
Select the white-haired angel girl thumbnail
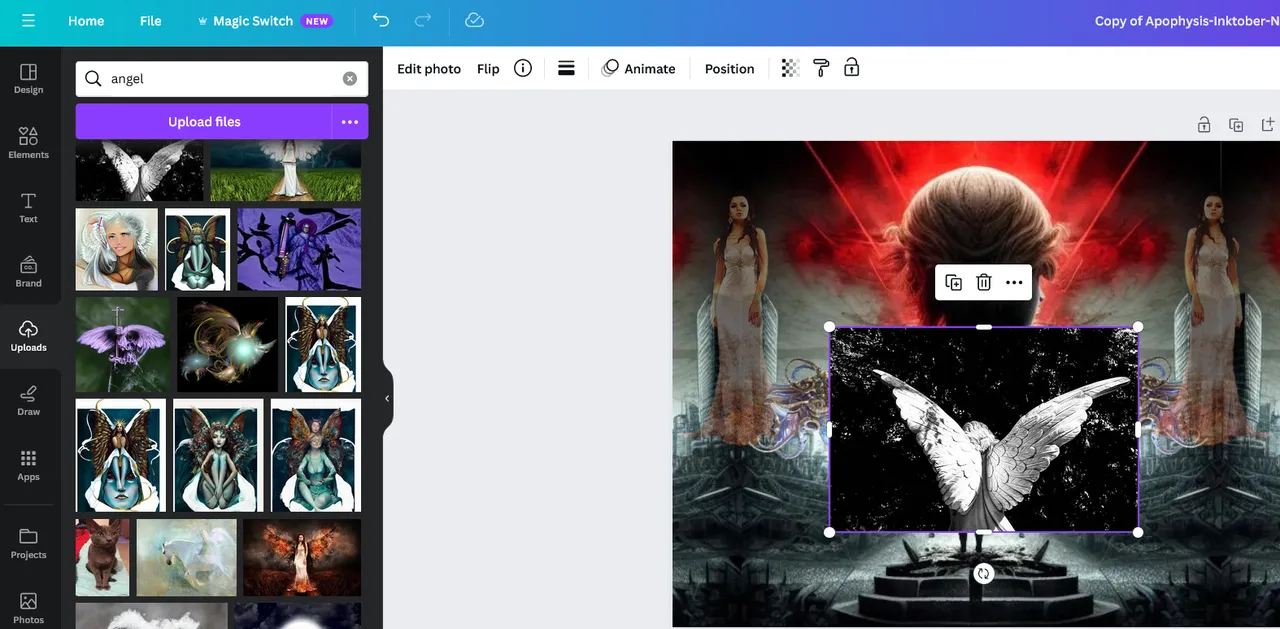tap(117, 249)
